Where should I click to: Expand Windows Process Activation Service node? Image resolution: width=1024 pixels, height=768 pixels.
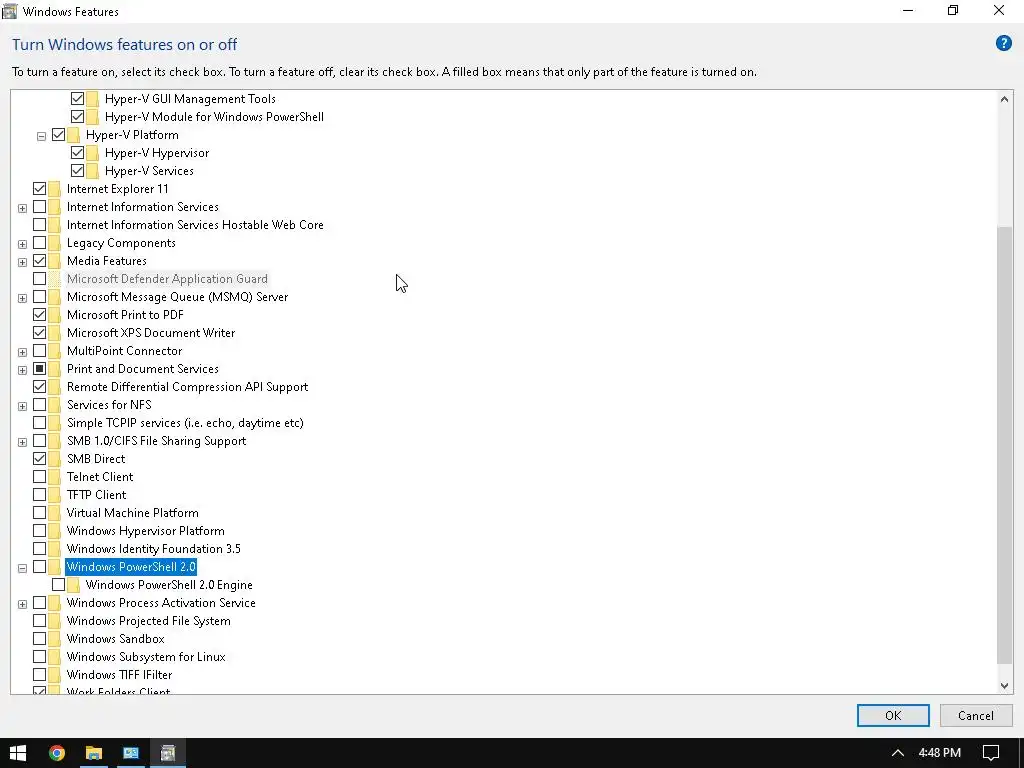[22, 604]
